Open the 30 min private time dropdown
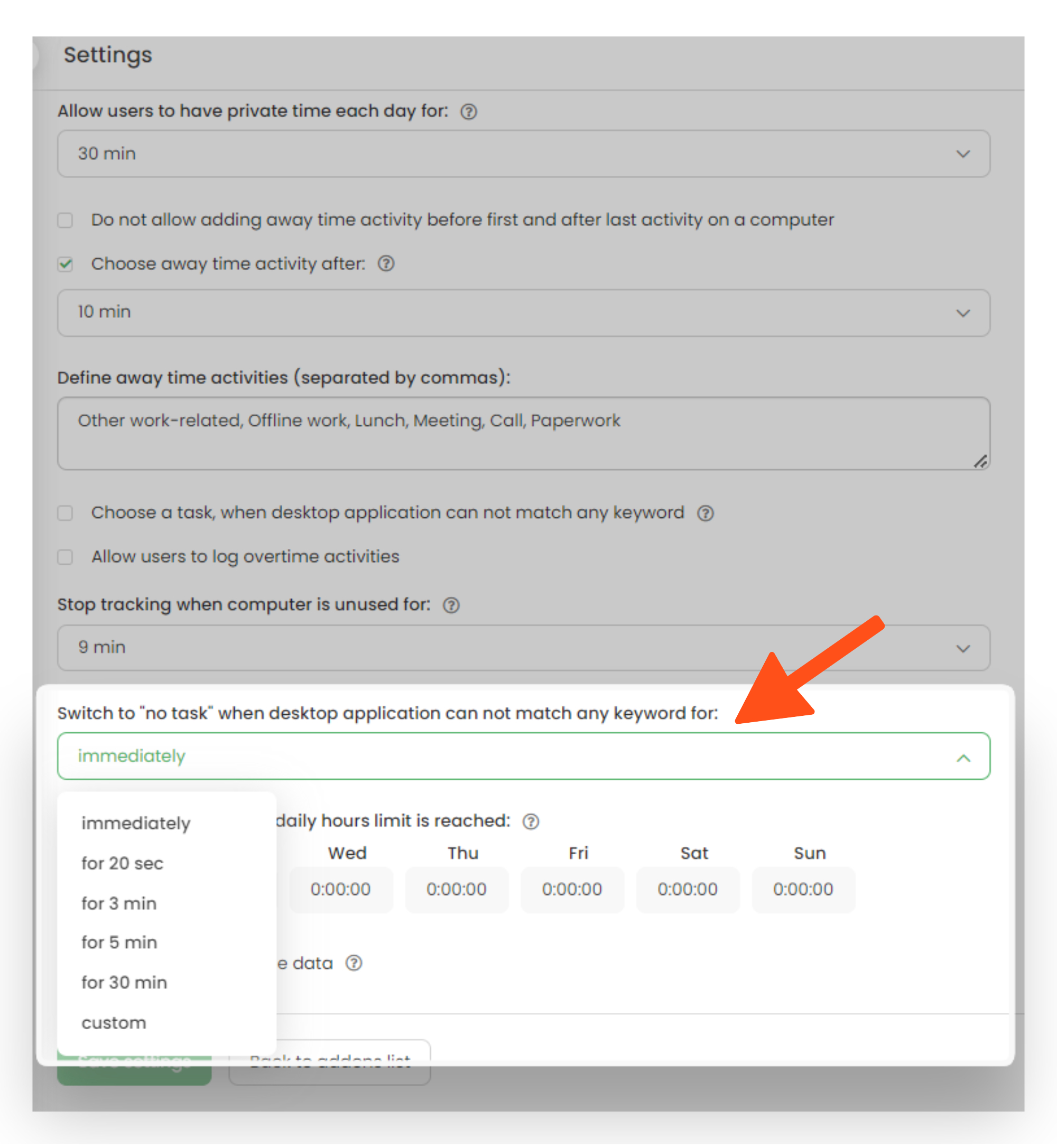This screenshot has height=1148, width=1057. point(523,153)
